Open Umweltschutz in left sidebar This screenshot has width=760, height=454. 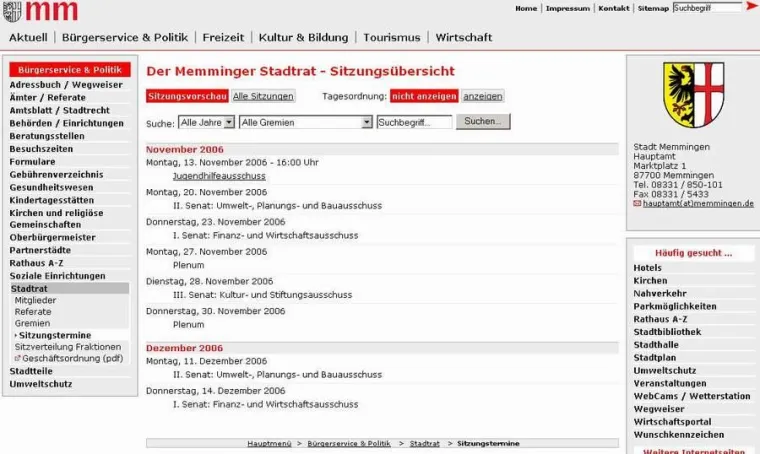41,384
